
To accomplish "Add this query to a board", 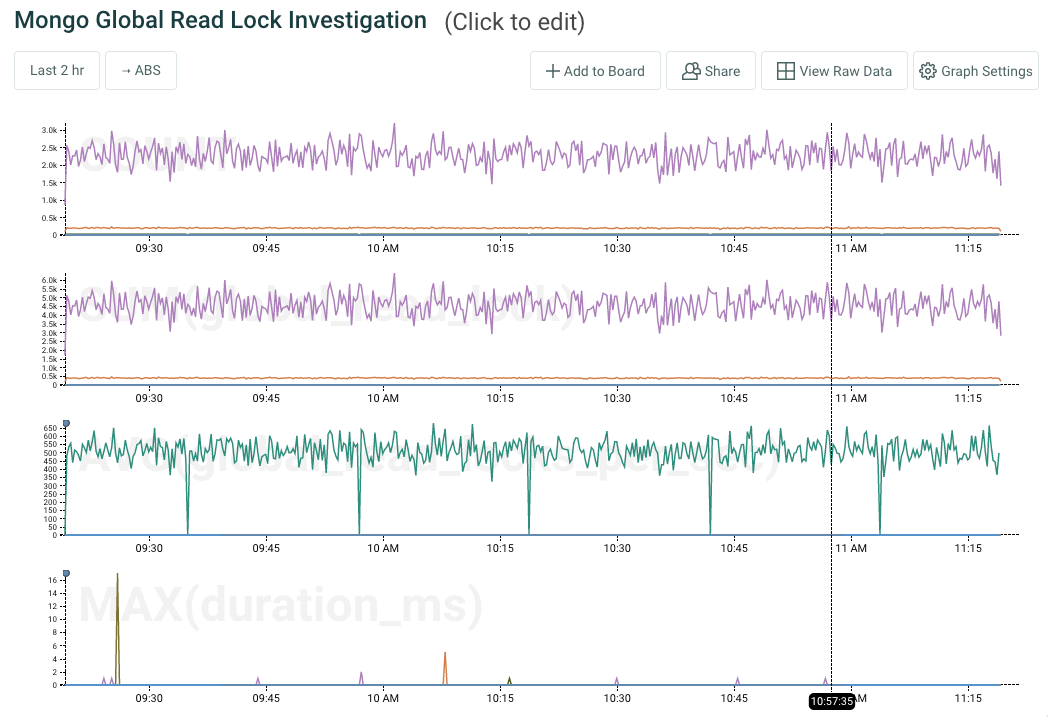I will pos(595,71).
